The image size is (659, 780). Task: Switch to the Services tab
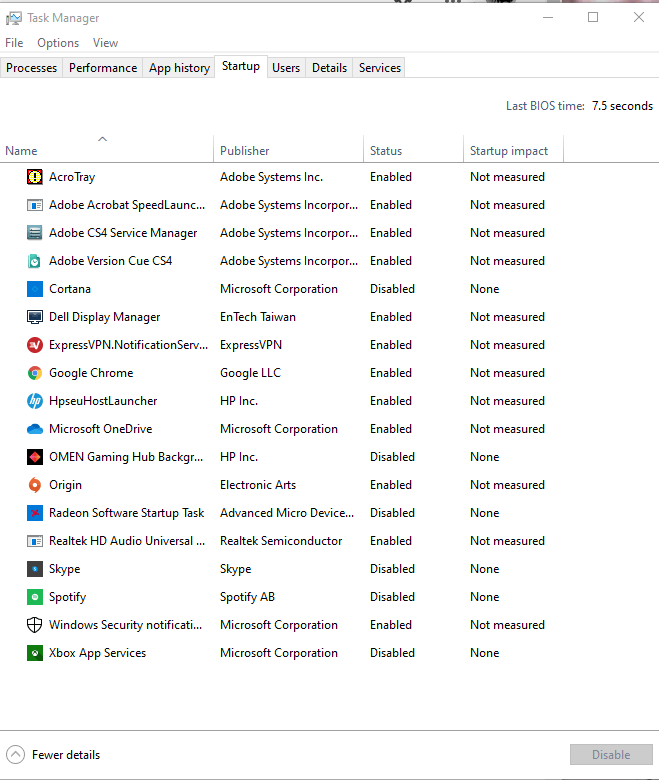[380, 68]
